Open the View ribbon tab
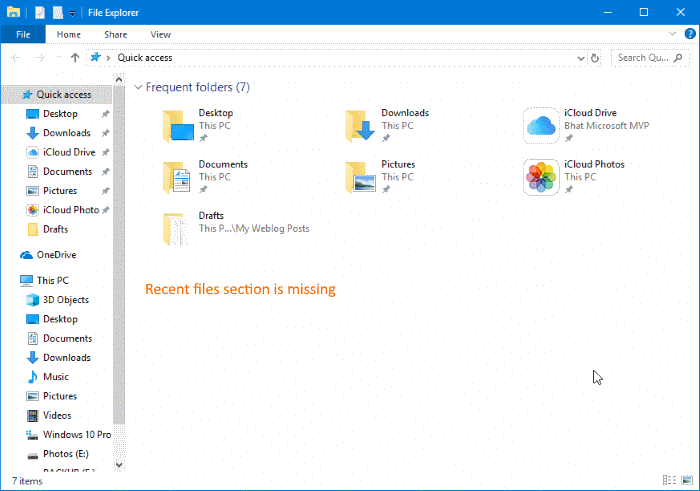The image size is (700, 491). click(x=160, y=34)
